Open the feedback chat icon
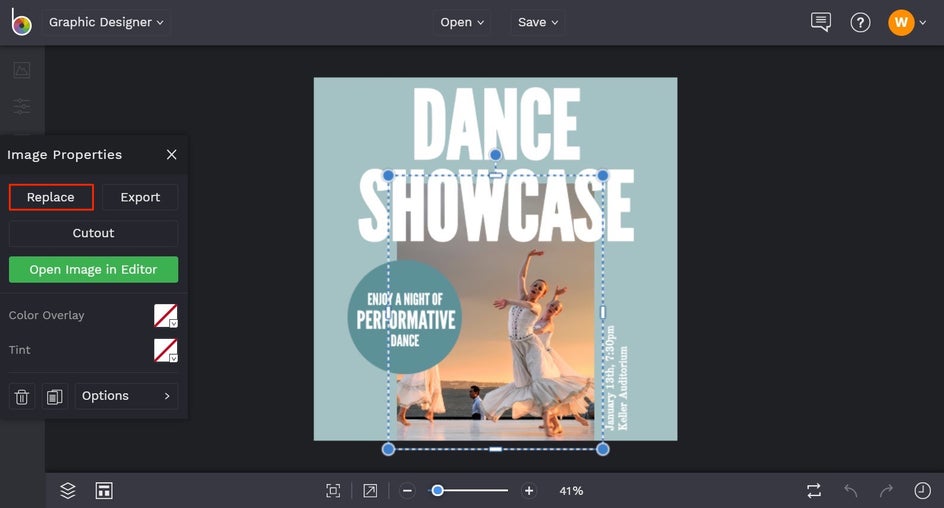The height and width of the screenshot is (508, 944). (x=821, y=22)
